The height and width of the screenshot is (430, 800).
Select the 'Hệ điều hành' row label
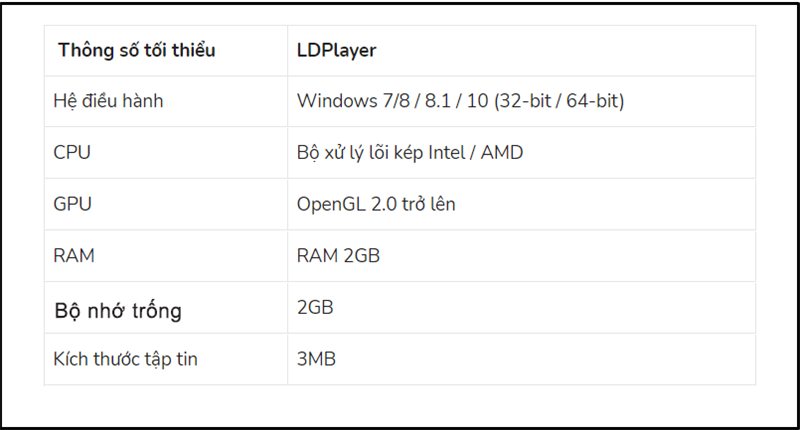[x=108, y=101]
